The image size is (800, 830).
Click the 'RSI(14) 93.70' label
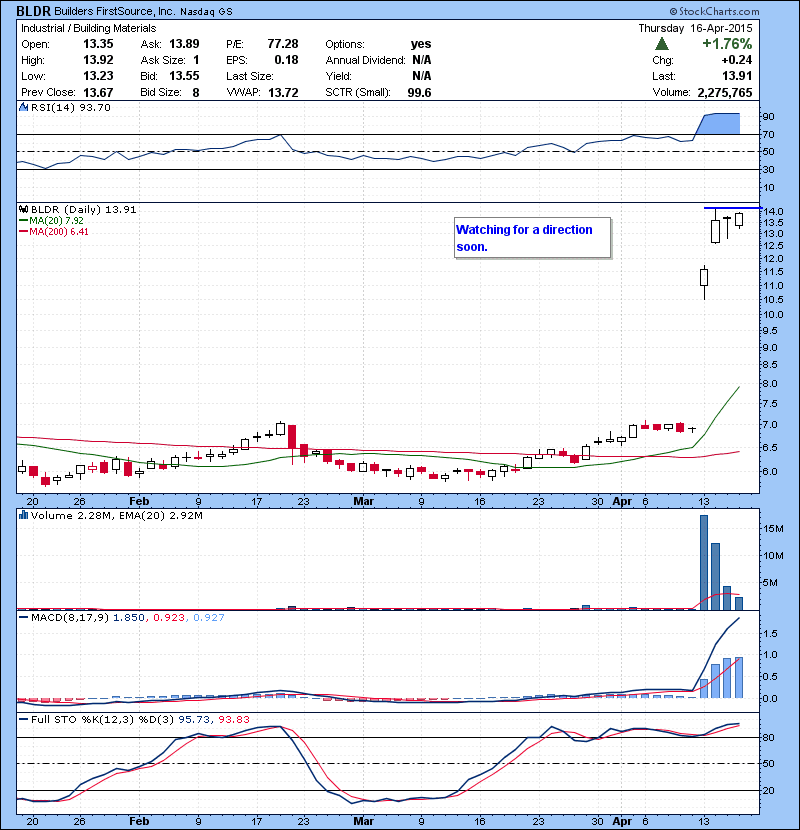tap(71, 107)
